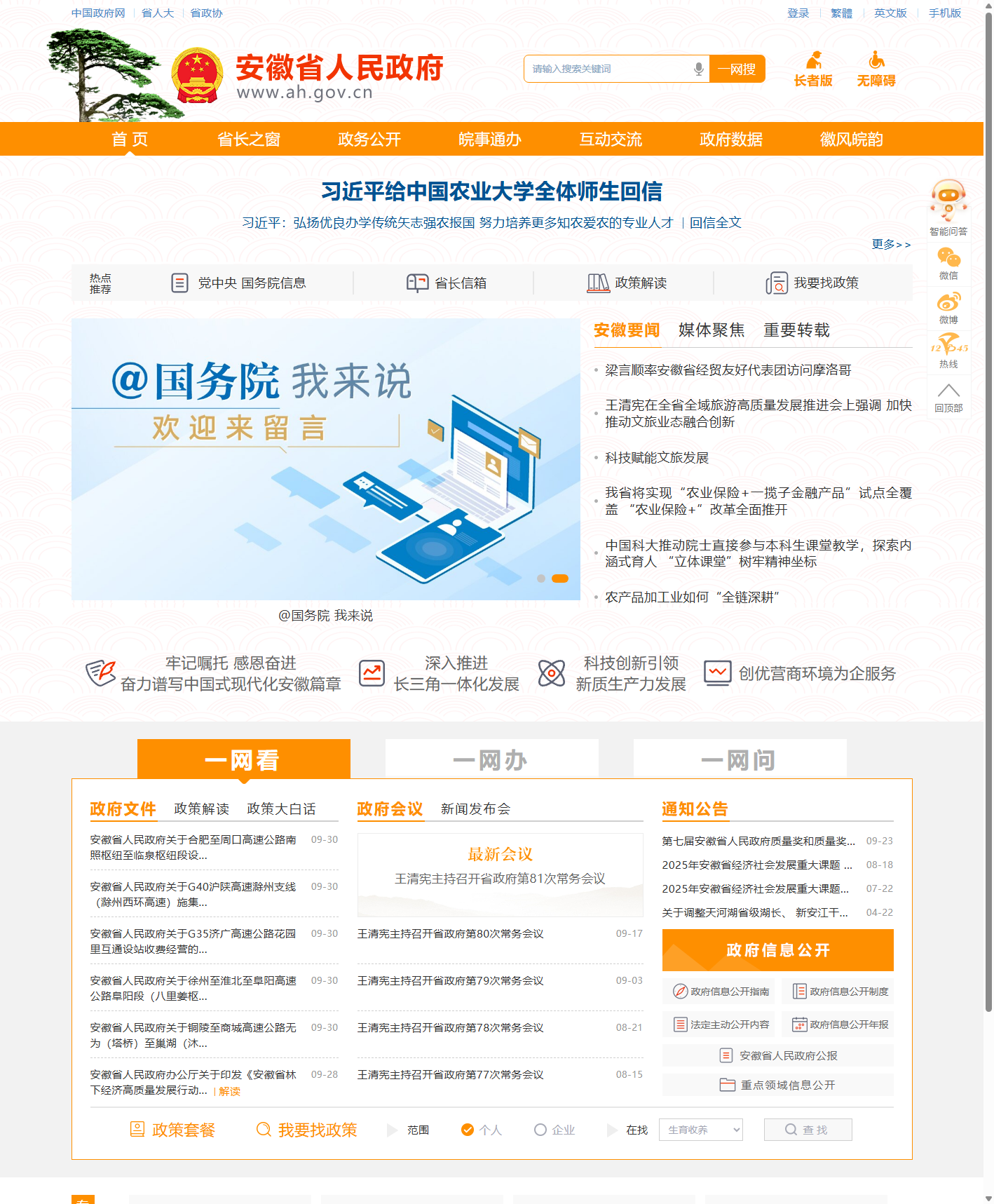Click the 更多>> expander link
The image size is (994, 1204).
pyautogui.click(x=891, y=244)
